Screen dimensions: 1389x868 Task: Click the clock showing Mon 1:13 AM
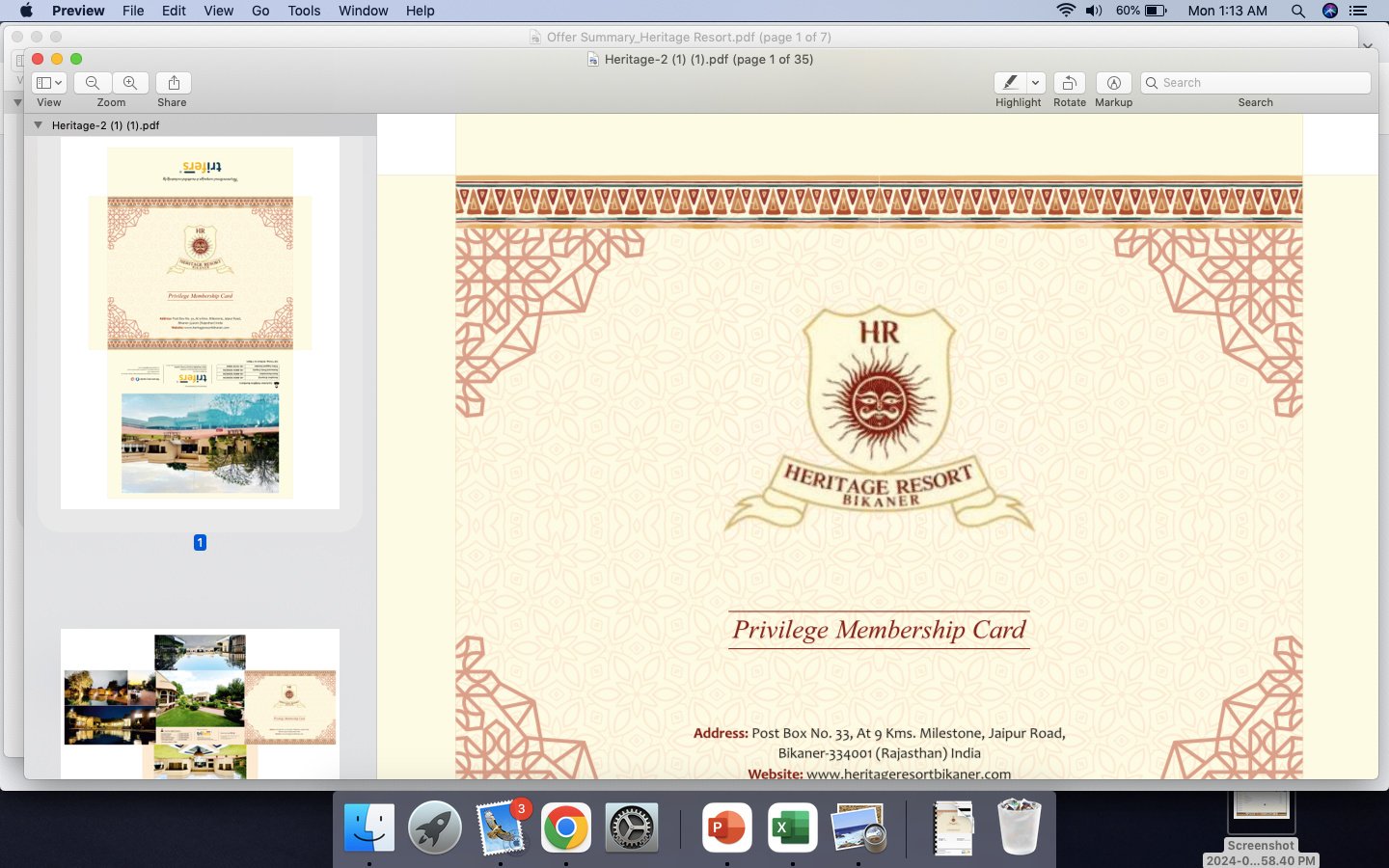coord(1227,11)
